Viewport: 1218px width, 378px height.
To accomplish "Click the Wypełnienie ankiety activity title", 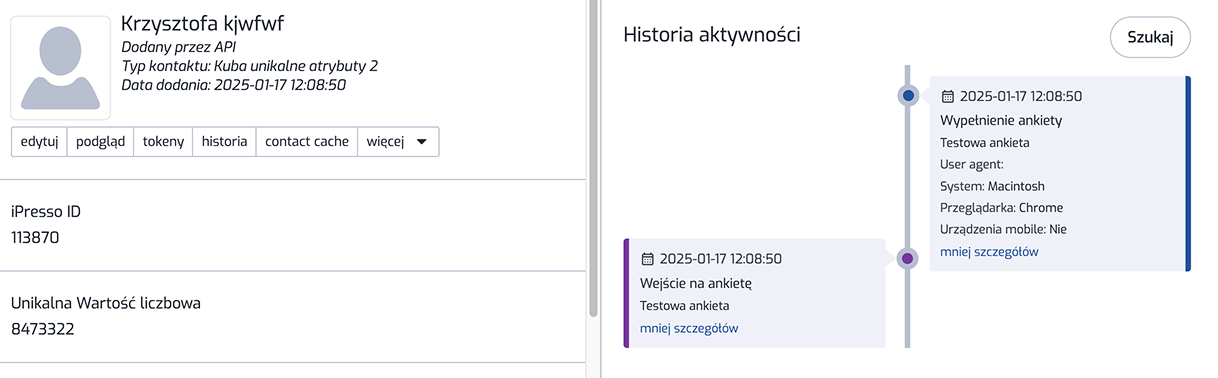I will [1001, 120].
